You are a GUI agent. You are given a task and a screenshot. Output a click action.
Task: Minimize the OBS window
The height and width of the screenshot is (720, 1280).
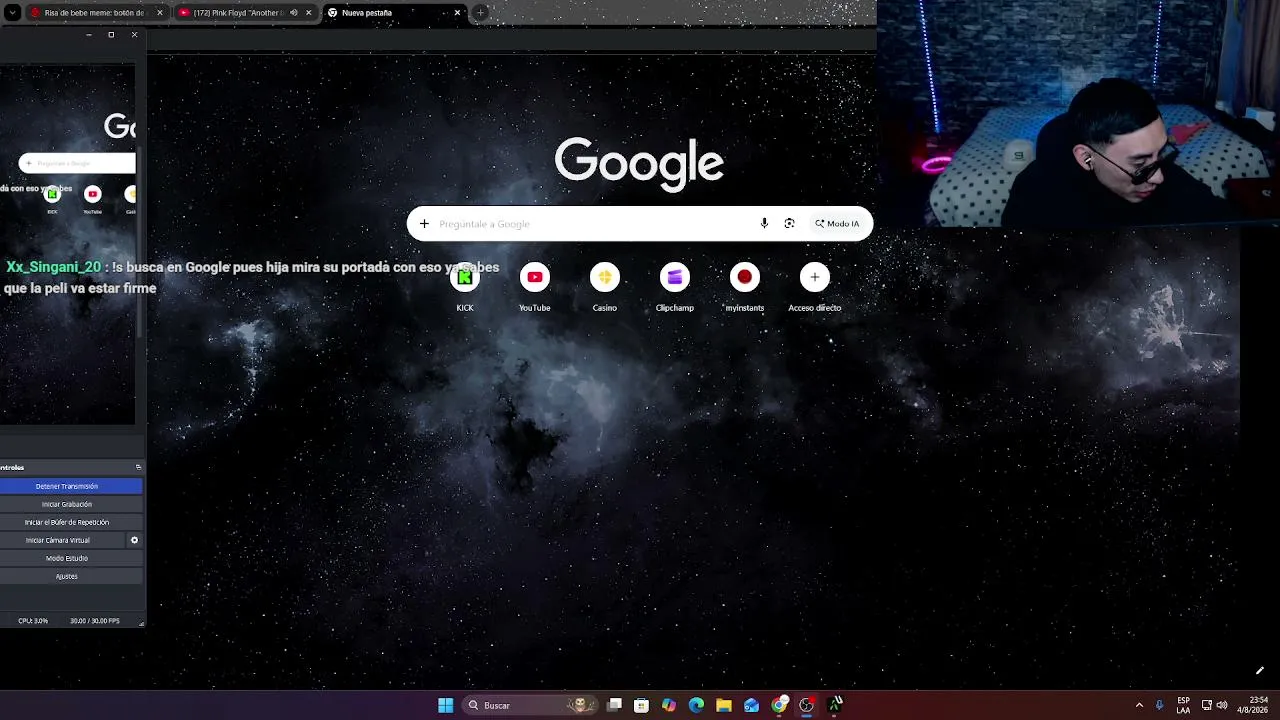pos(88,35)
